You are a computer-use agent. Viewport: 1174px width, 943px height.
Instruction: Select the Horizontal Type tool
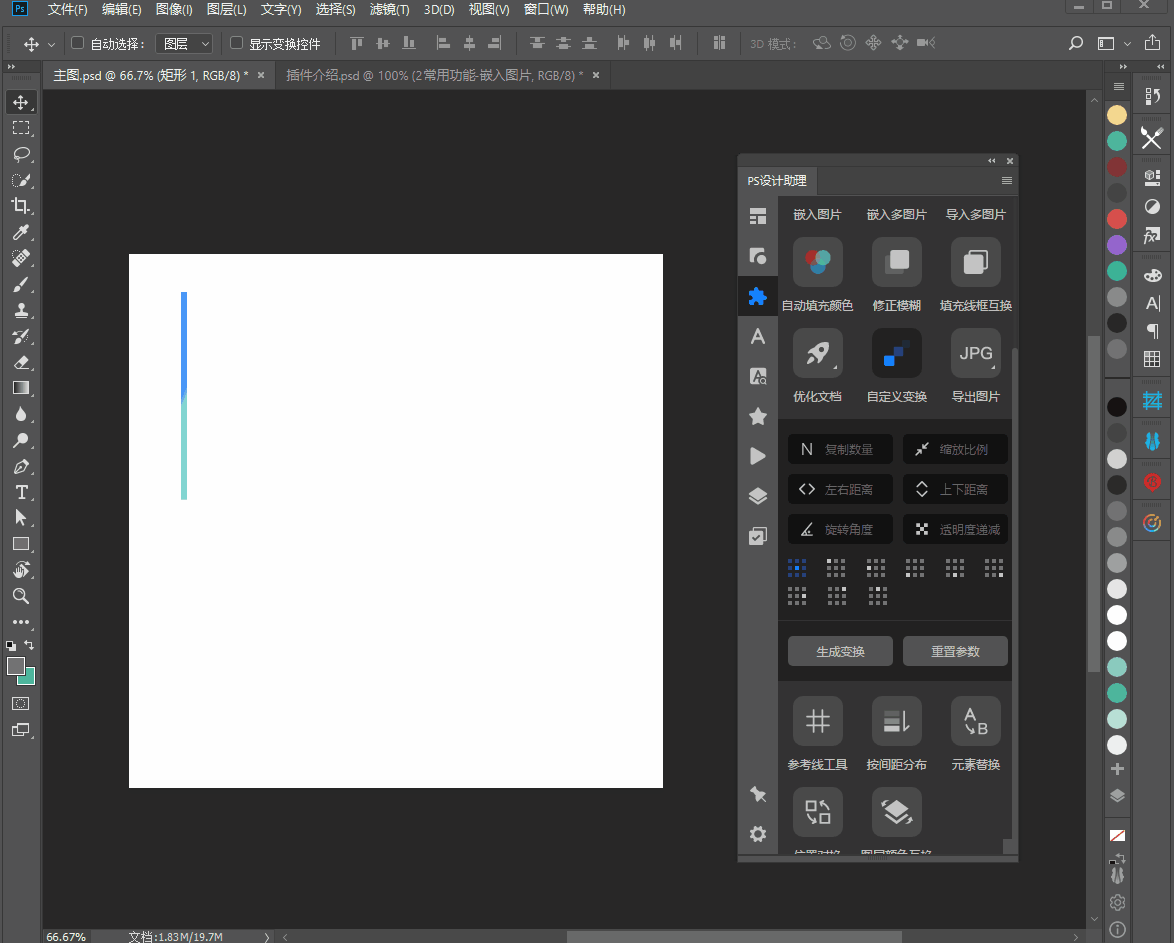point(21,492)
